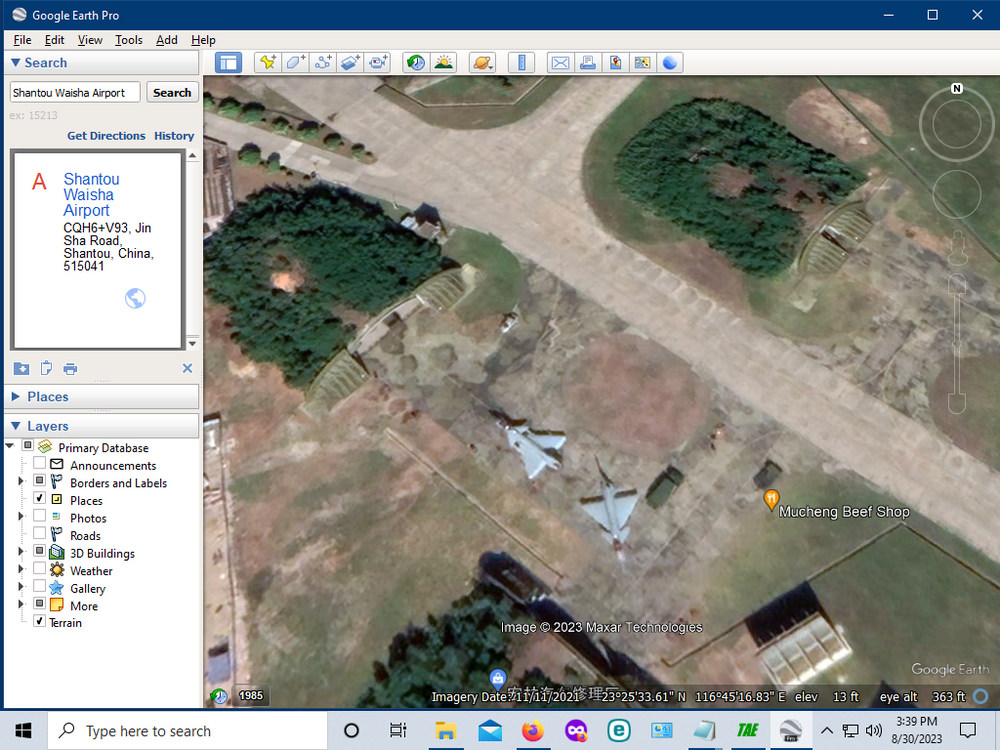Open Firefox from the taskbar
This screenshot has width=1000, height=750.
coord(533,730)
